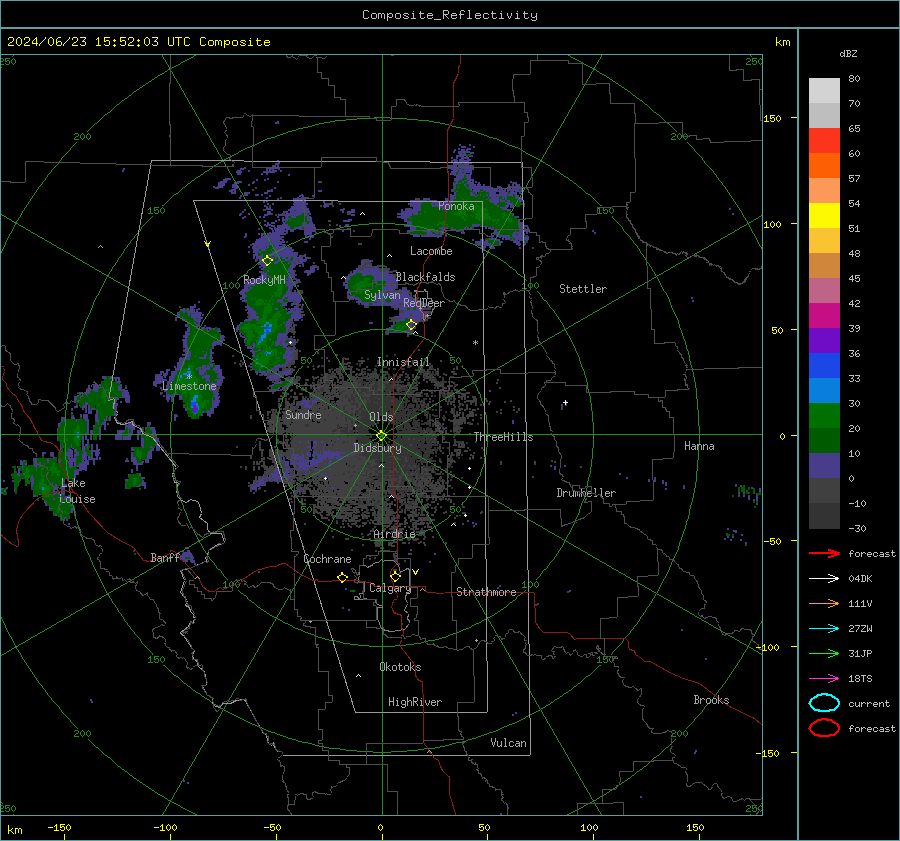Click the Vulcan label
900x841 pixels.
click(x=509, y=743)
